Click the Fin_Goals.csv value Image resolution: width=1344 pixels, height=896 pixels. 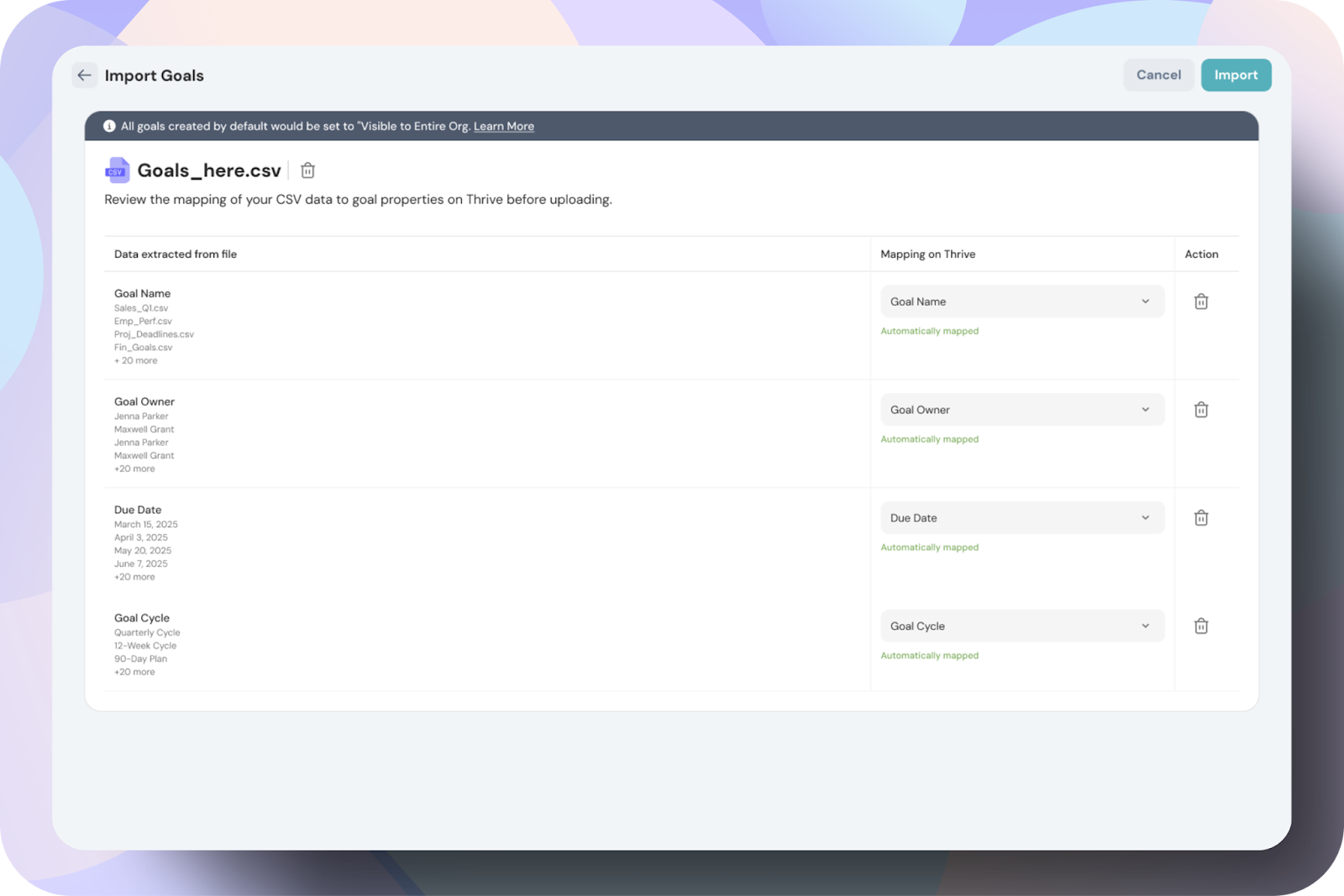(x=143, y=348)
